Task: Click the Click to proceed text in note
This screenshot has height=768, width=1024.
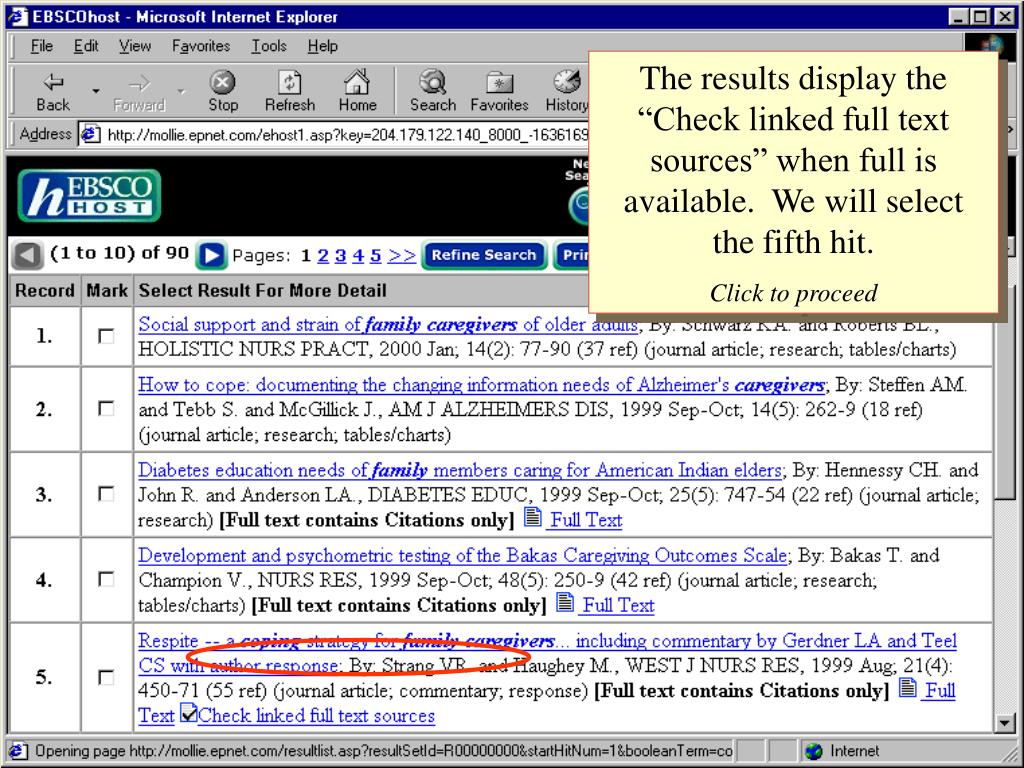Action: click(x=793, y=293)
